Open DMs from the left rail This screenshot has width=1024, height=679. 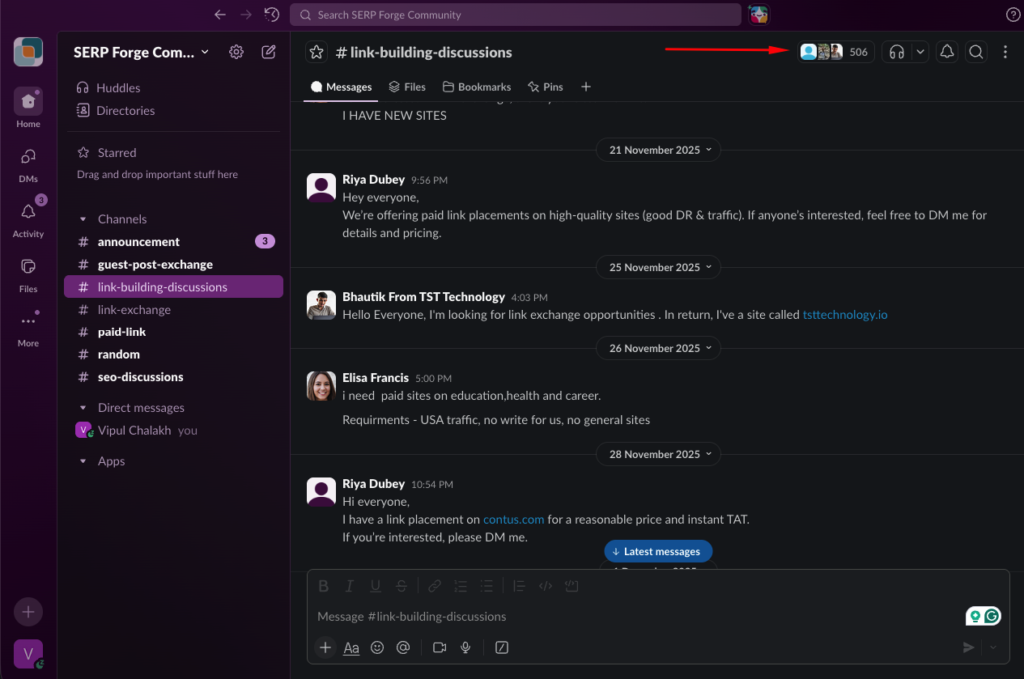pos(28,164)
